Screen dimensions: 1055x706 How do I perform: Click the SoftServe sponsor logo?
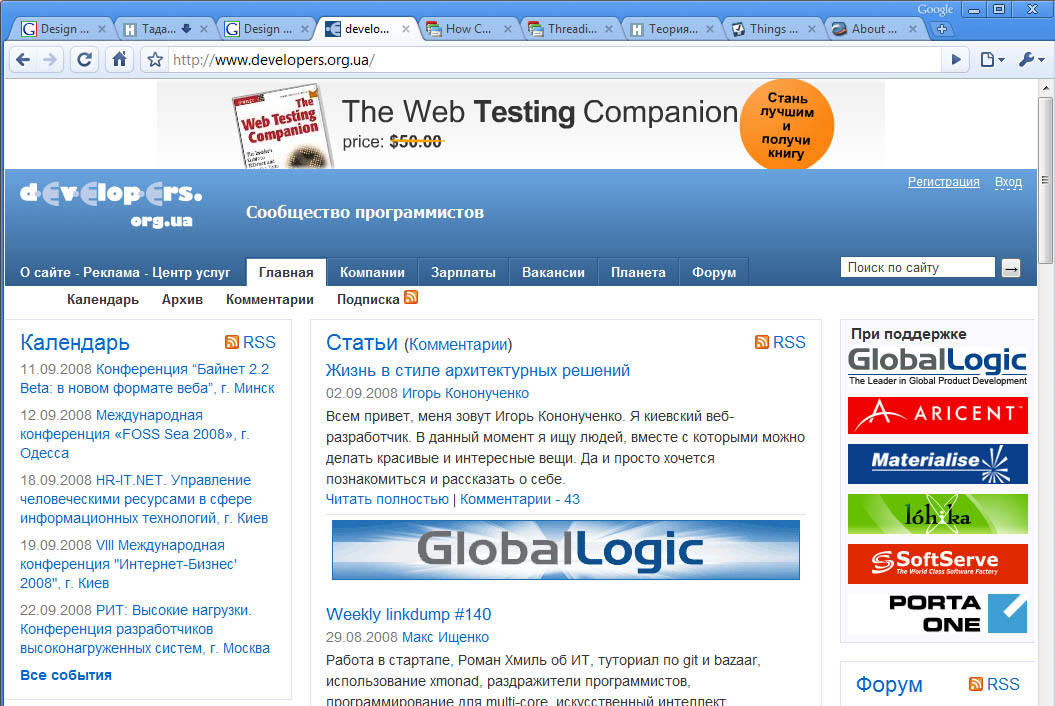pos(937,563)
